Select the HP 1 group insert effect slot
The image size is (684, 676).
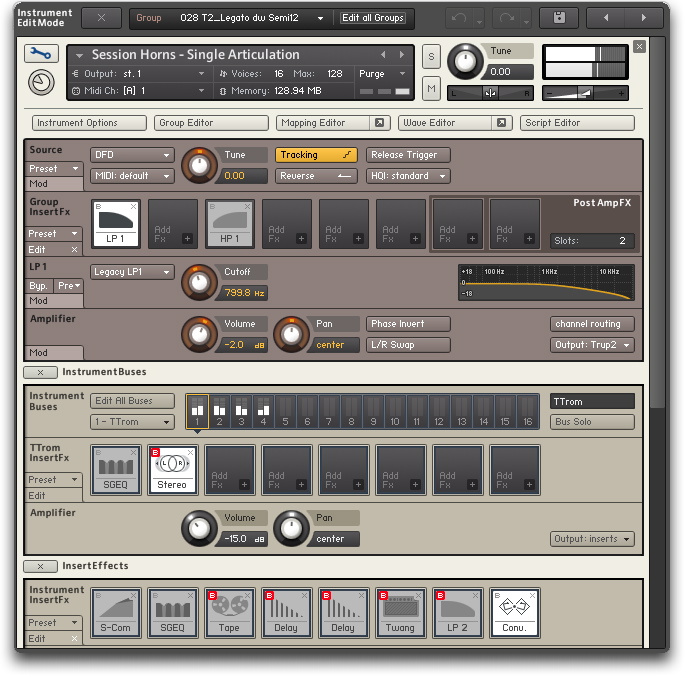(x=229, y=224)
